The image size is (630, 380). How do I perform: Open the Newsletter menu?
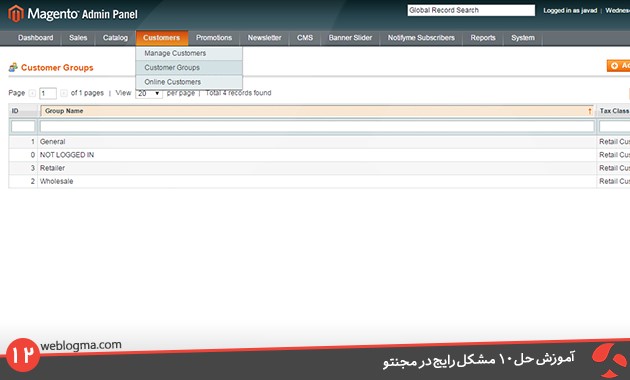tap(264, 38)
